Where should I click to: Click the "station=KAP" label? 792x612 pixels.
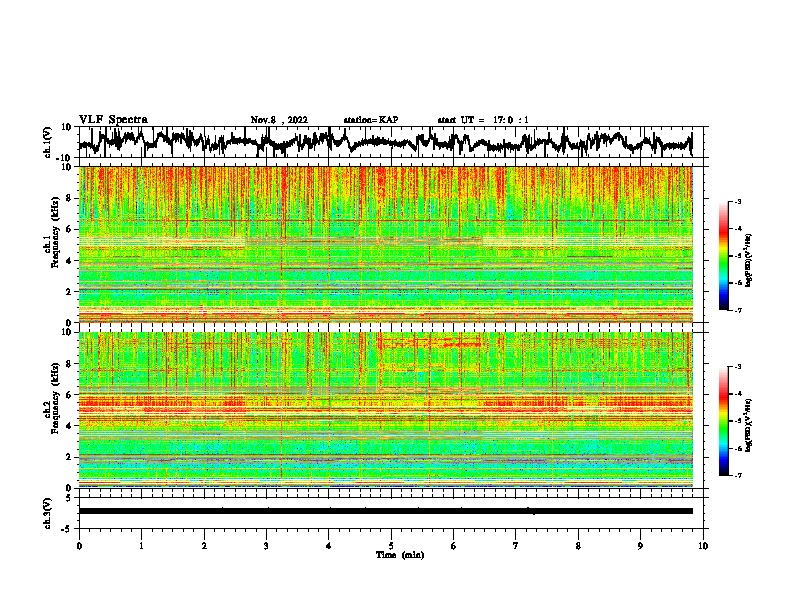[x=371, y=120]
